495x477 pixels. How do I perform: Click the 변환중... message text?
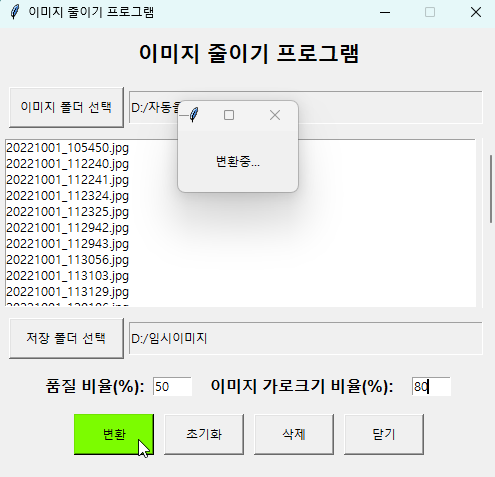[x=238, y=162]
